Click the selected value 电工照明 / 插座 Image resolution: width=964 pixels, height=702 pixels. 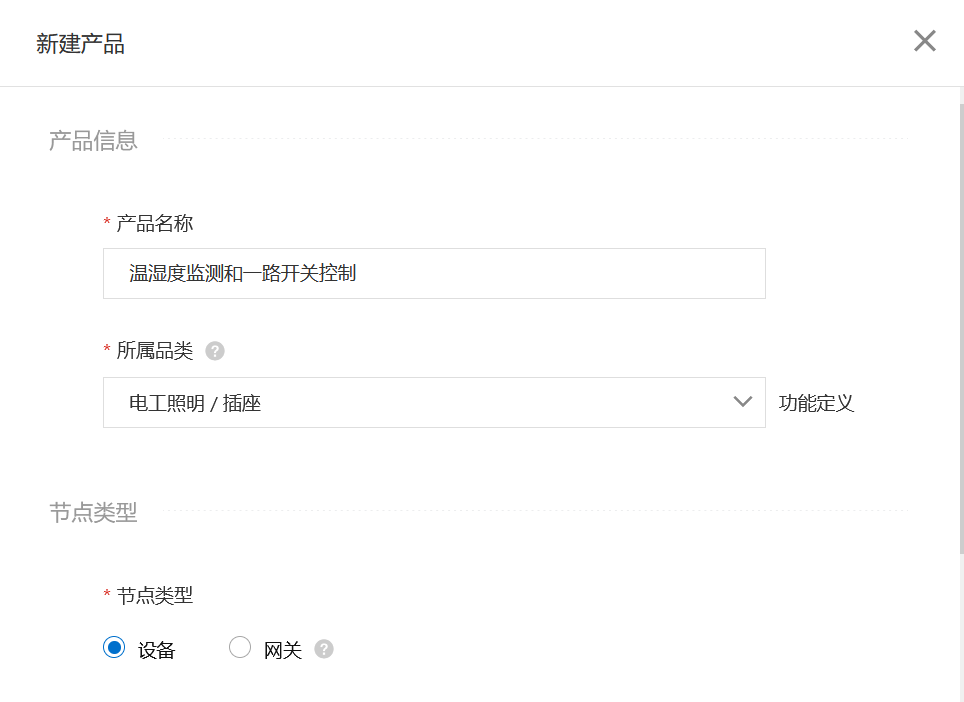(x=195, y=404)
